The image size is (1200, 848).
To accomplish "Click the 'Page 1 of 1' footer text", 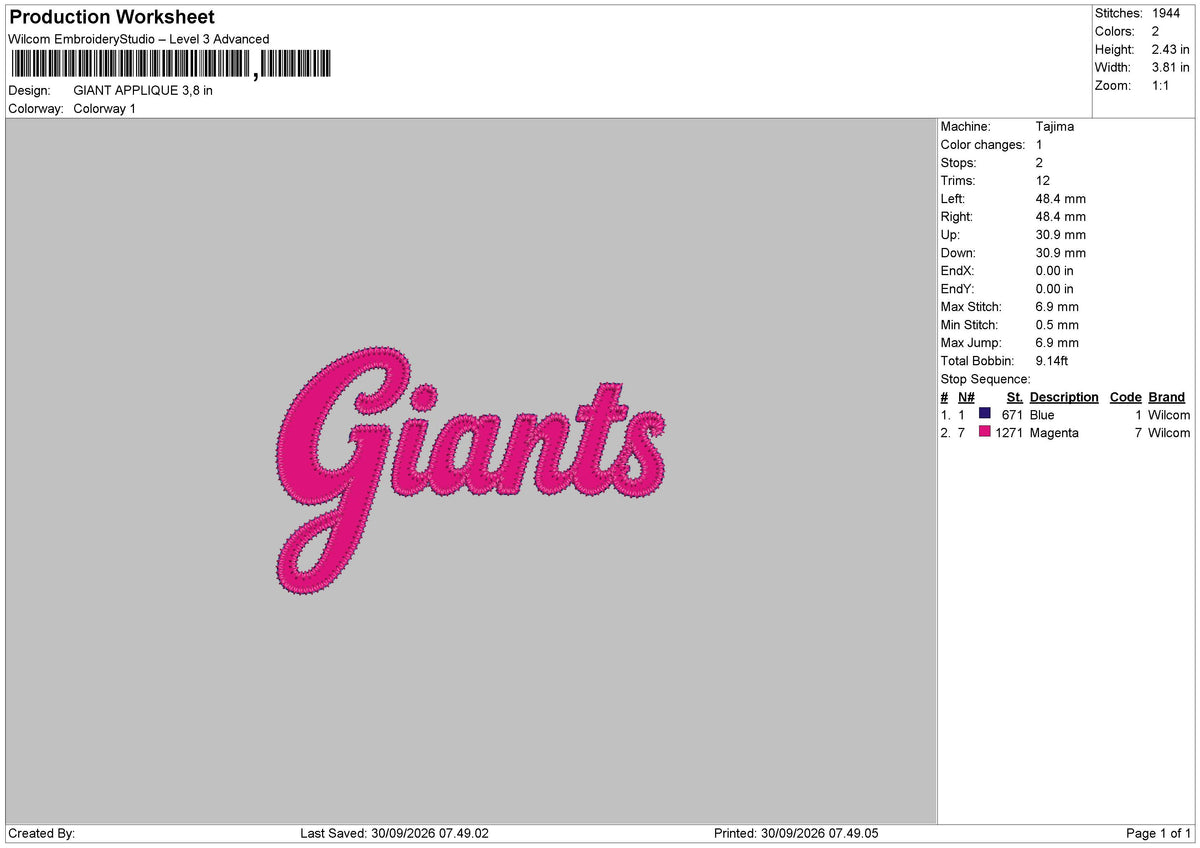I will coord(1159,833).
